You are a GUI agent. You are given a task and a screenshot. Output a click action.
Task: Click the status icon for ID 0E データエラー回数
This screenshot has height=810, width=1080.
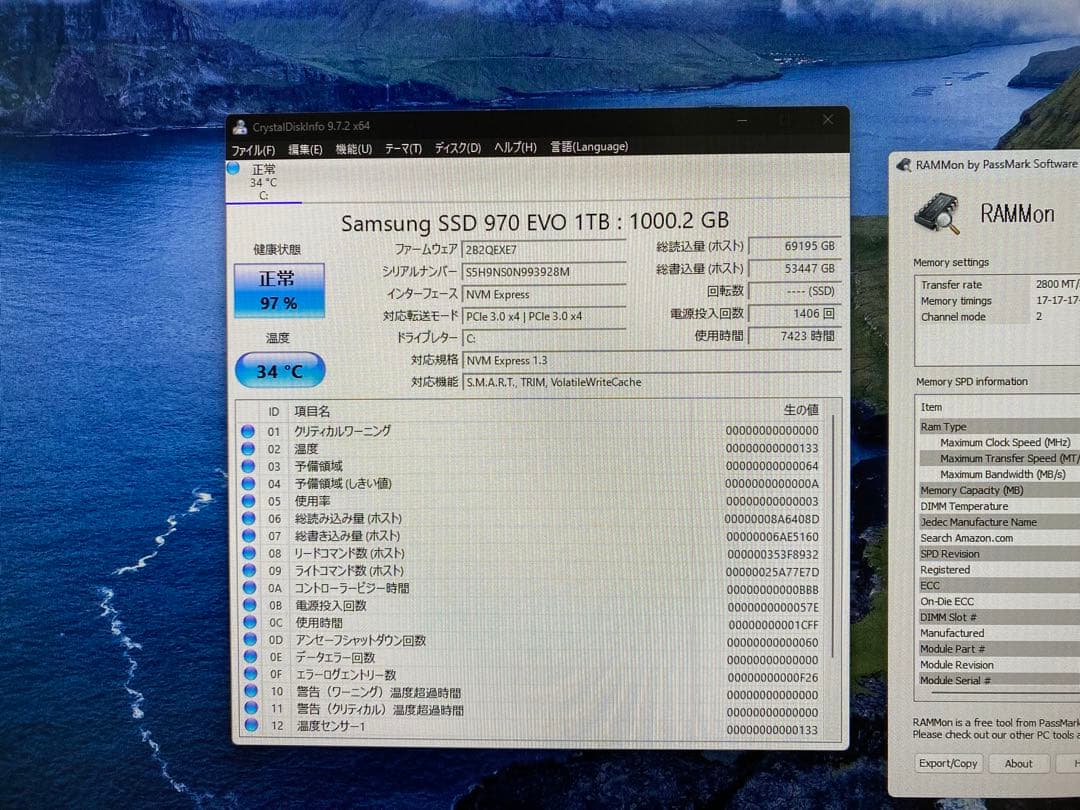point(250,656)
